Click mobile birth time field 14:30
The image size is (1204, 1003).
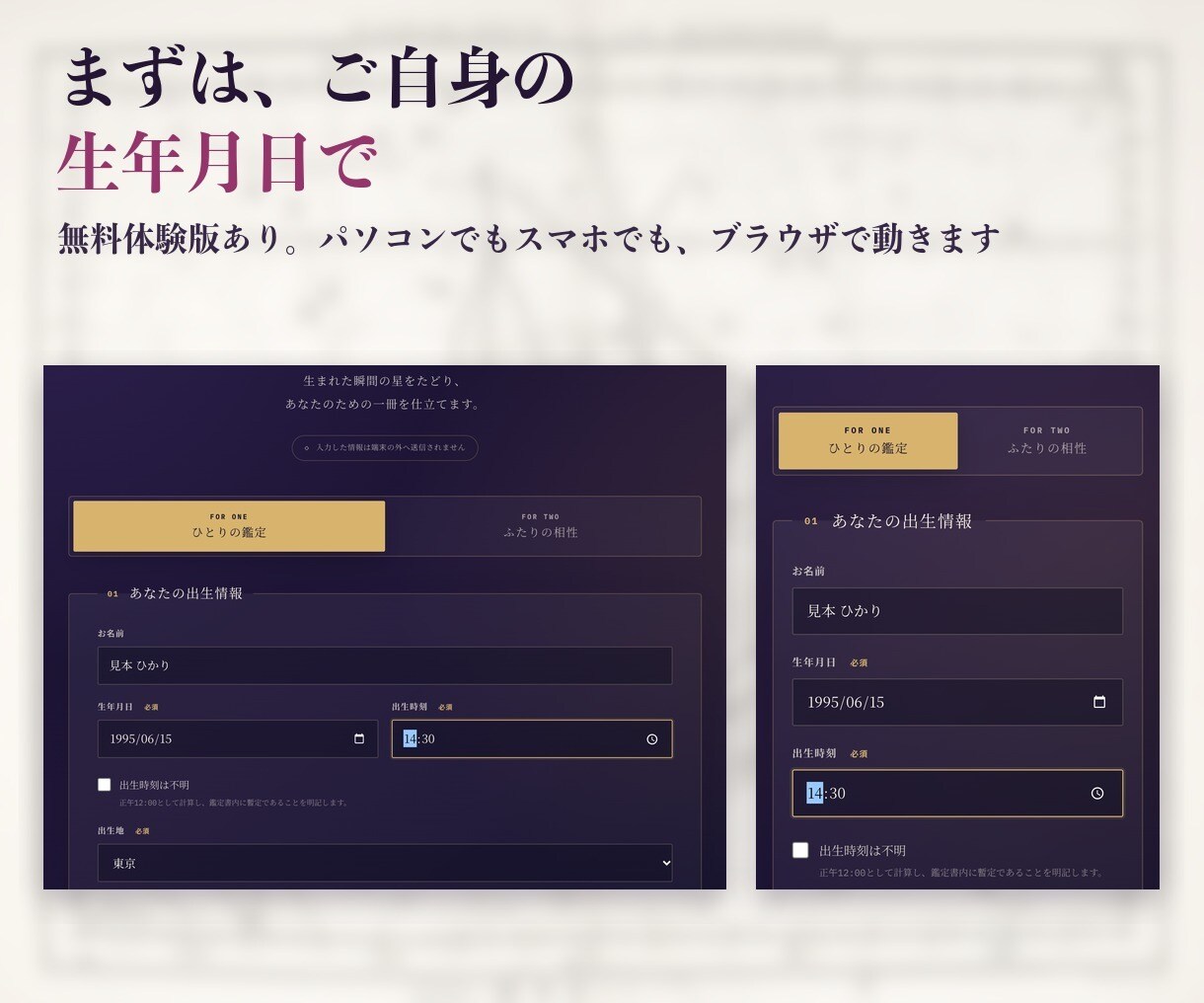coord(957,793)
